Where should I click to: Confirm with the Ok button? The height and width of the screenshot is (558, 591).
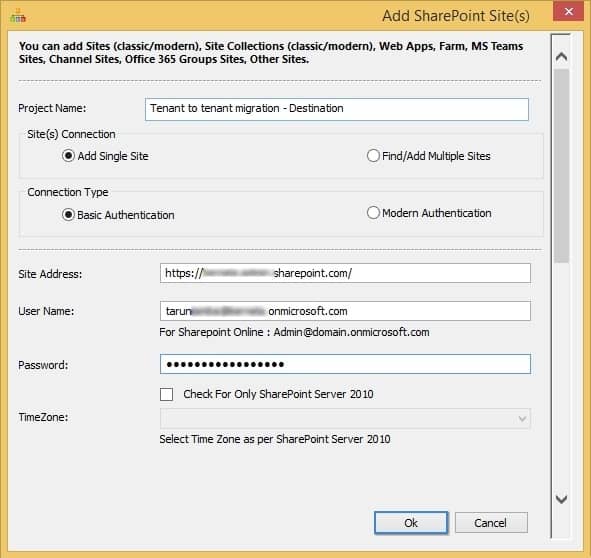click(411, 523)
